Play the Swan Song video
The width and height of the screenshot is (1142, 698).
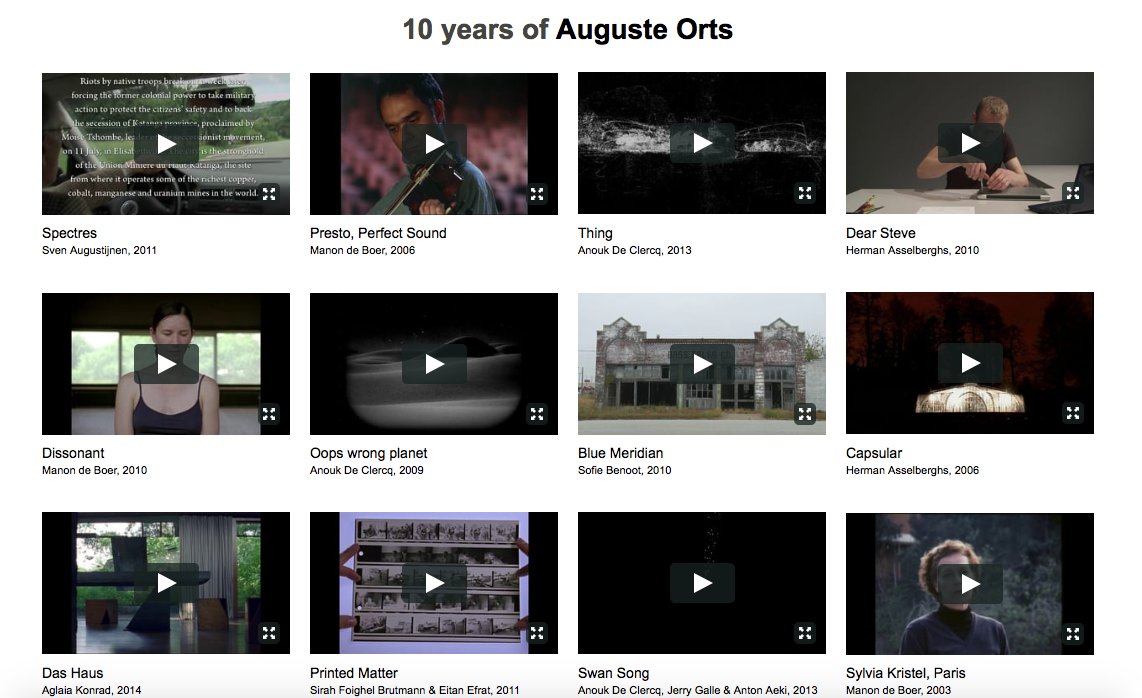point(702,583)
